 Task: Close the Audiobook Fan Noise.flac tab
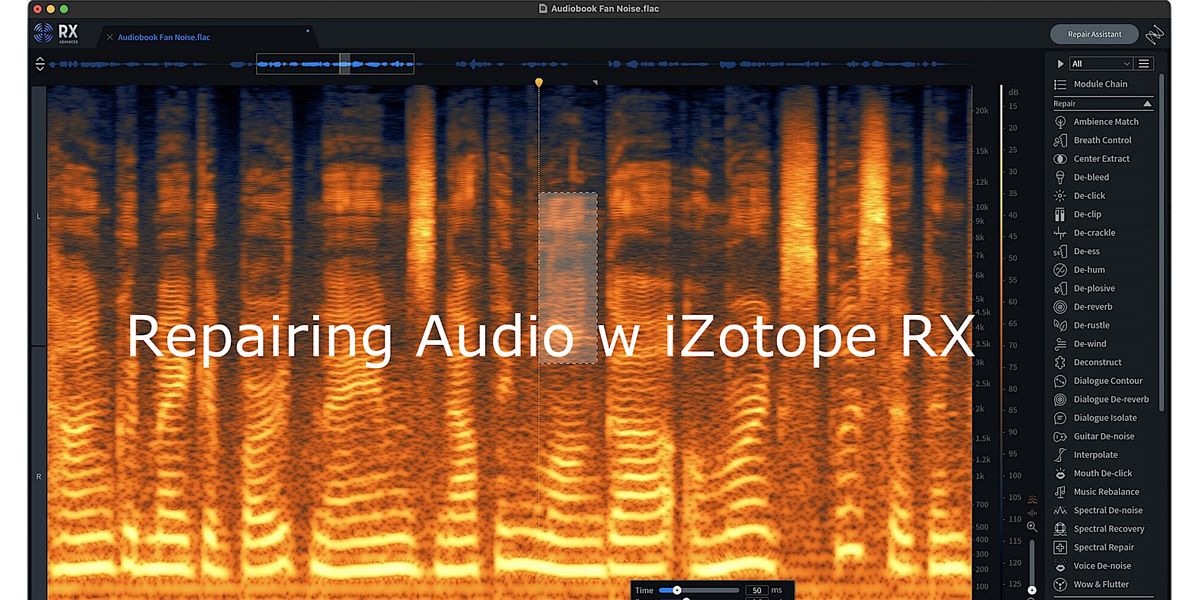pyautogui.click(x=109, y=37)
